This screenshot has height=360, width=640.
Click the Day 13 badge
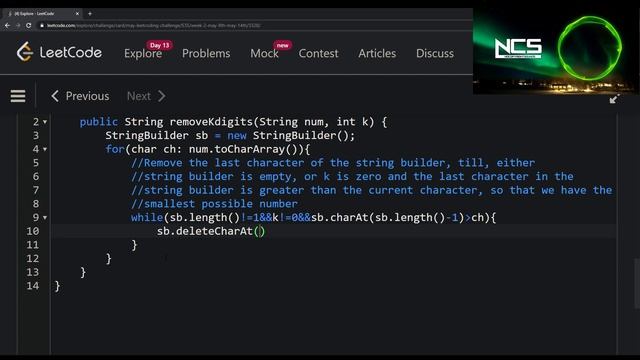159,45
